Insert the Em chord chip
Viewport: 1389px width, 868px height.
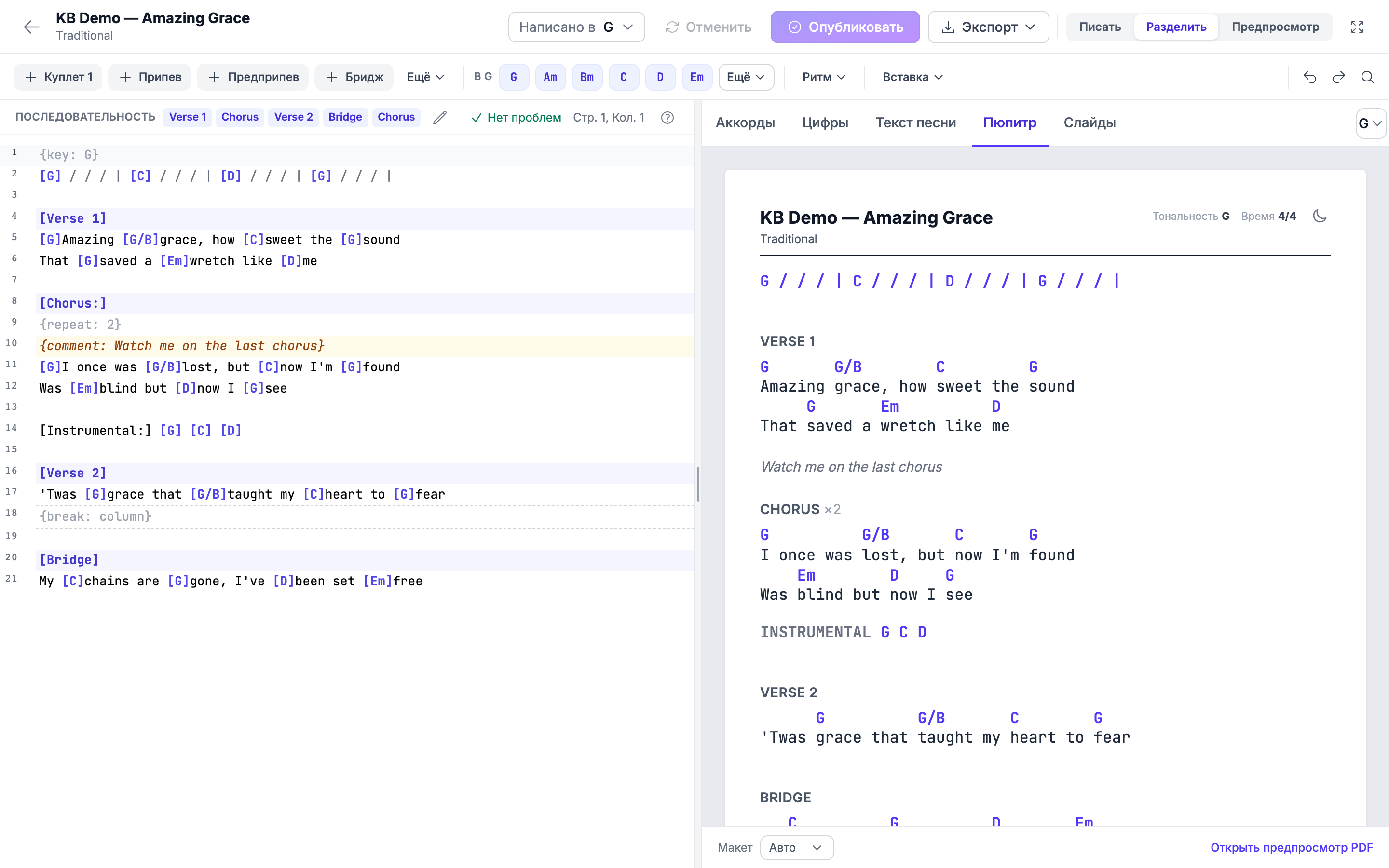pyautogui.click(x=697, y=77)
